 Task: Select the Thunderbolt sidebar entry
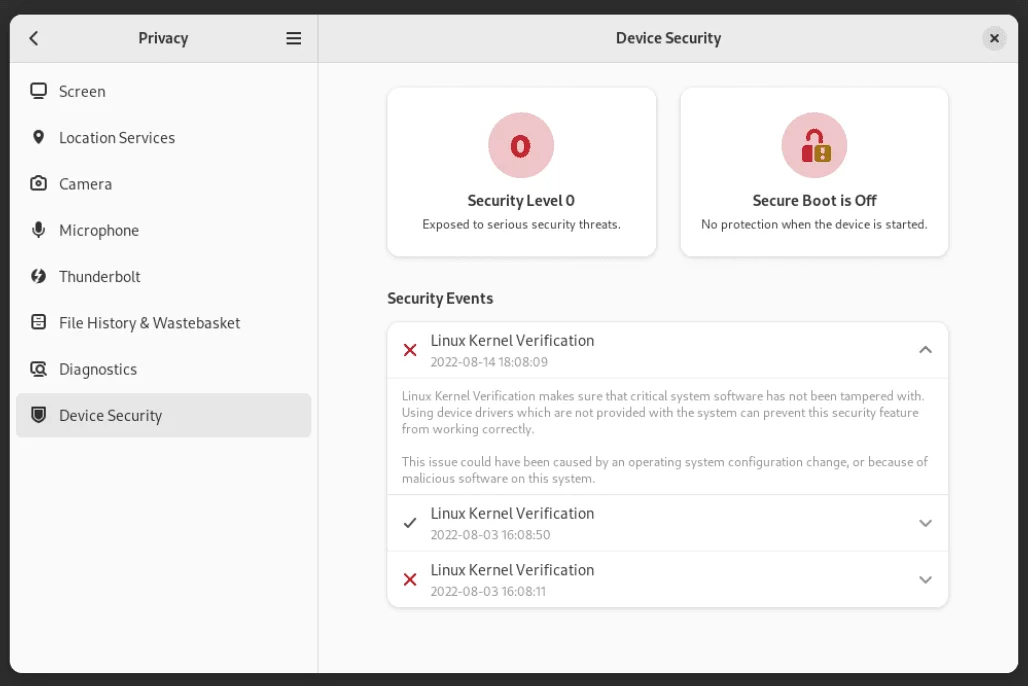[163, 276]
